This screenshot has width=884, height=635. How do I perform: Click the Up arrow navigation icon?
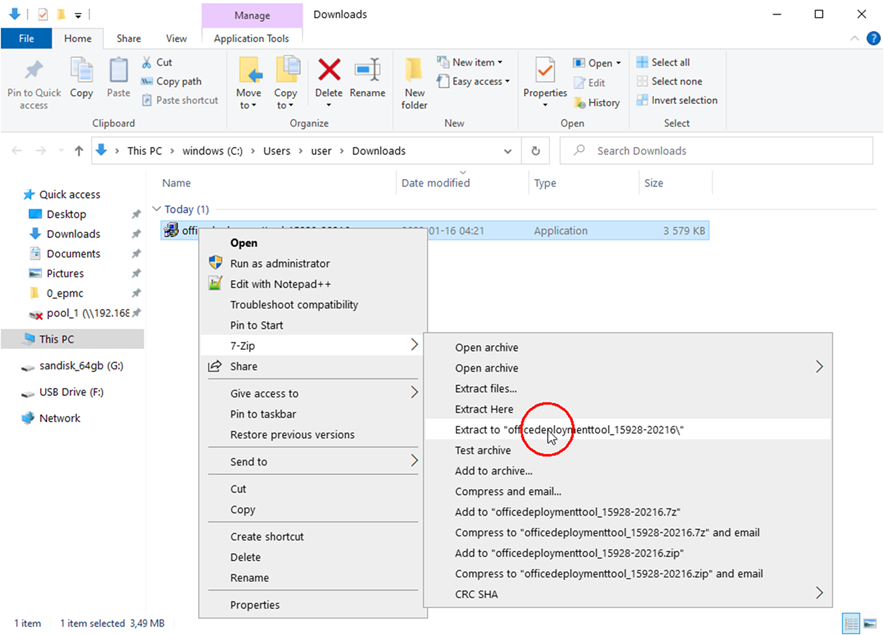79,151
